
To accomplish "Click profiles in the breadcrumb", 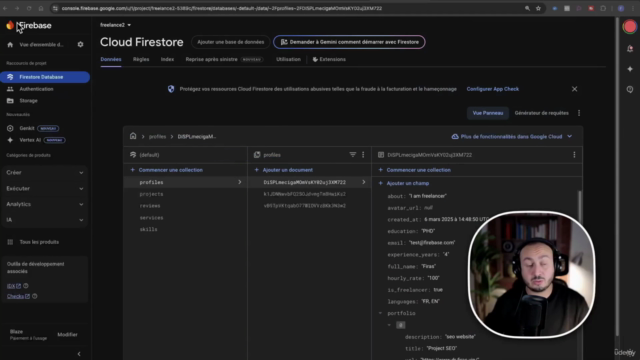I will pos(157,137).
